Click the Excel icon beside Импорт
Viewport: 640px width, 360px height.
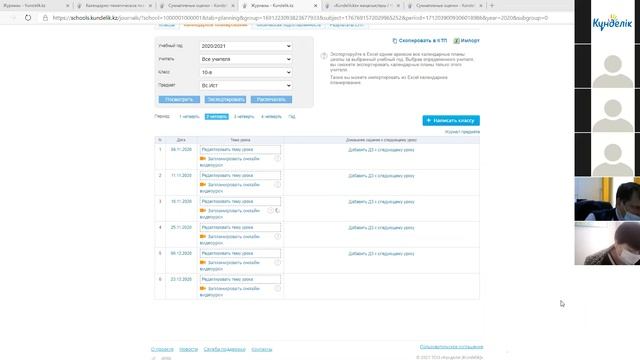coord(457,41)
